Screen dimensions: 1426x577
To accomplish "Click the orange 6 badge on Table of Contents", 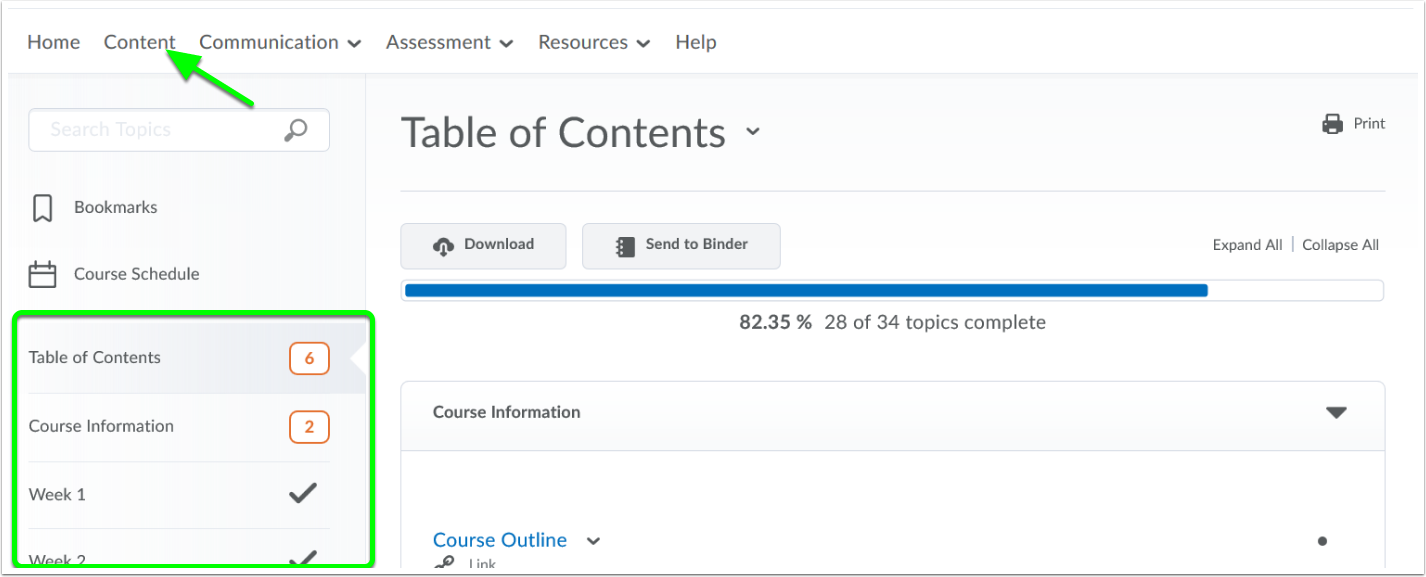I will coord(309,358).
